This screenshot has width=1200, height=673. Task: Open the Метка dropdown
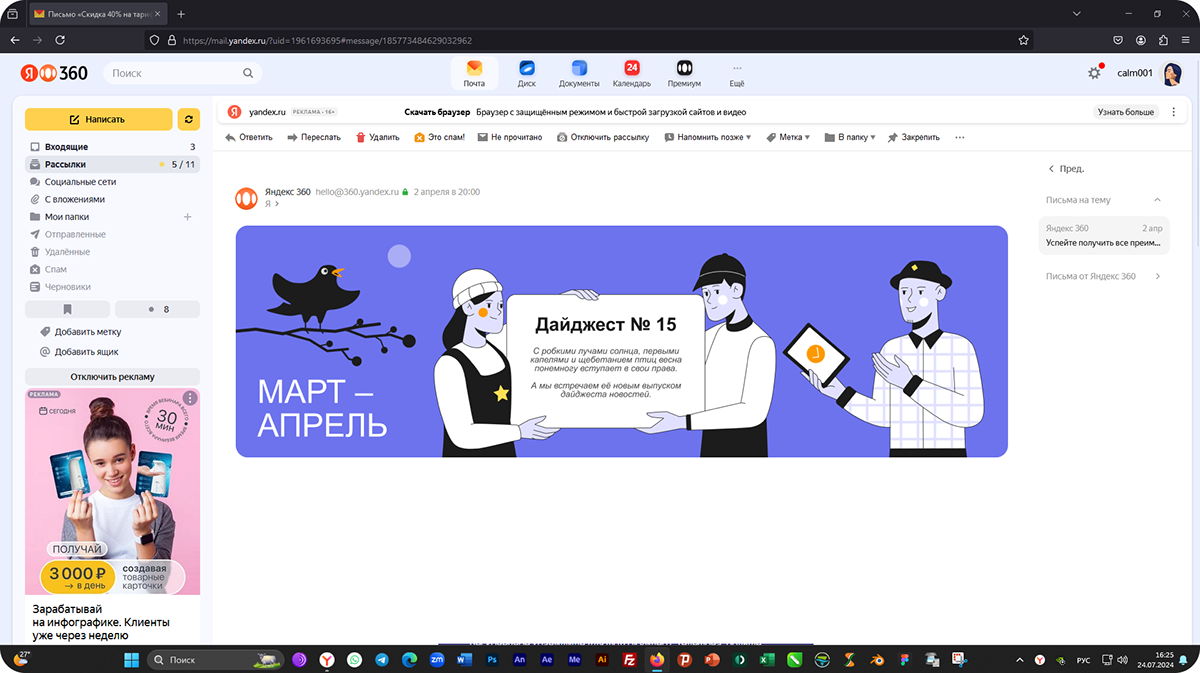[x=786, y=137]
